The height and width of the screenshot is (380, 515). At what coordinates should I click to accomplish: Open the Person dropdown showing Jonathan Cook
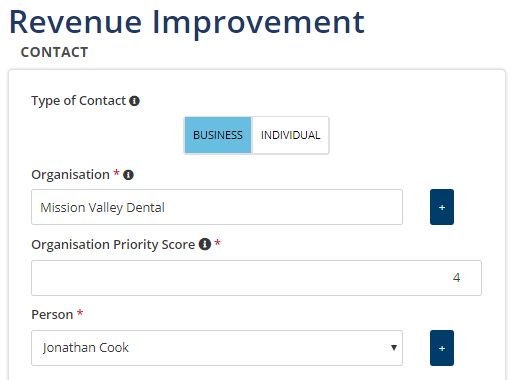pos(217,348)
